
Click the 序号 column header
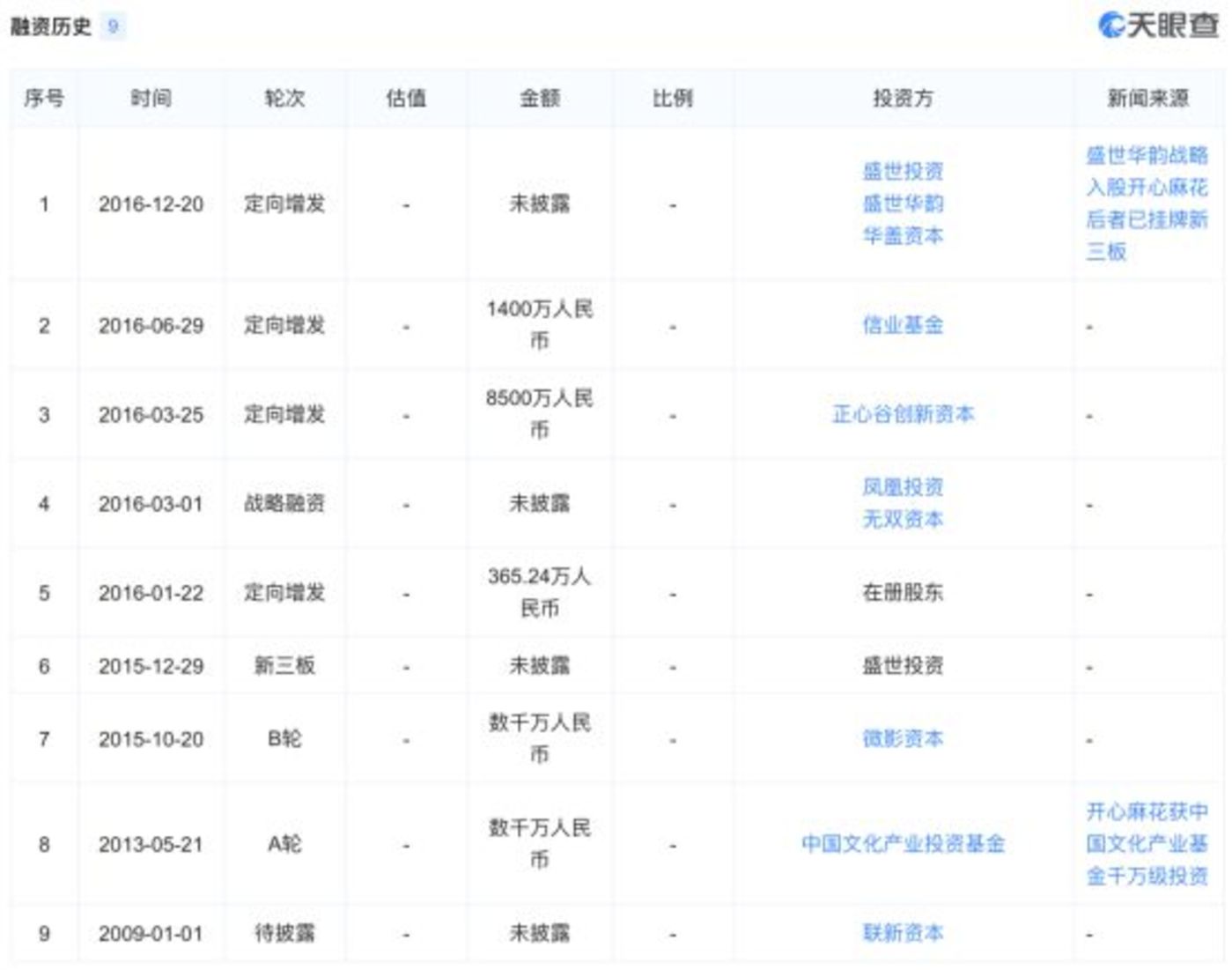[44, 98]
